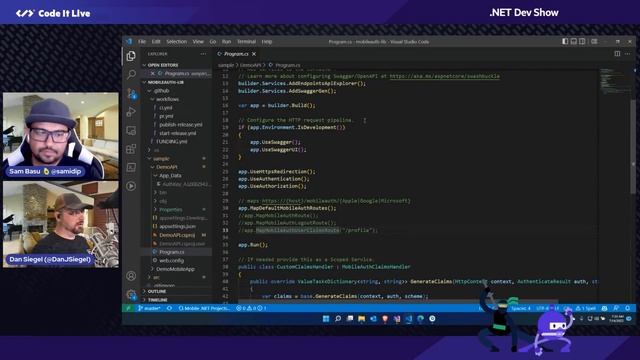
Task: Click the remote window indicator in the status bar
Action: coord(128,308)
